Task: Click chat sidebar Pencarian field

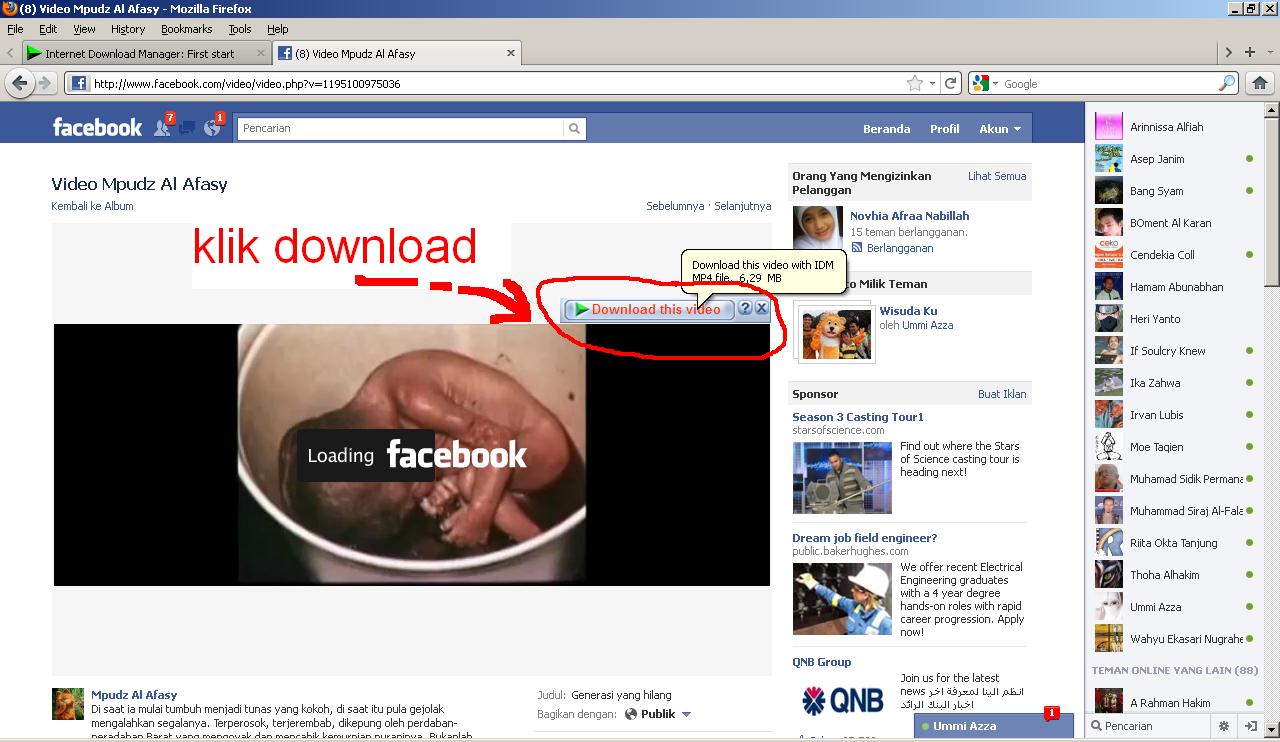Action: (x=1150, y=726)
